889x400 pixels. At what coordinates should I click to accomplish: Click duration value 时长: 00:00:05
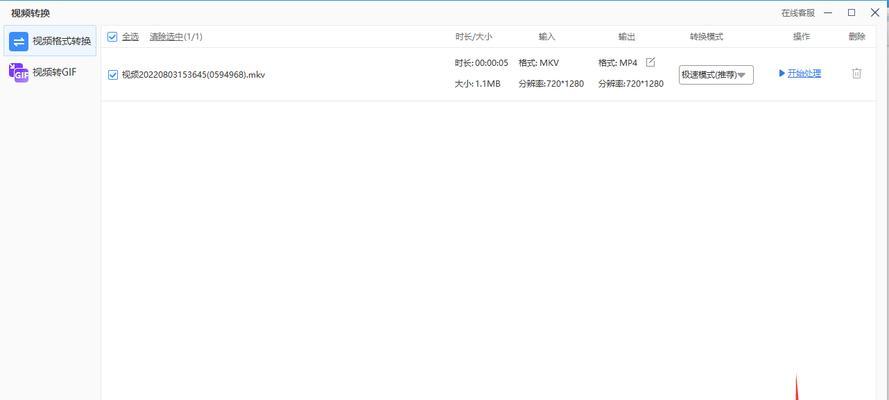(x=481, y=63)
